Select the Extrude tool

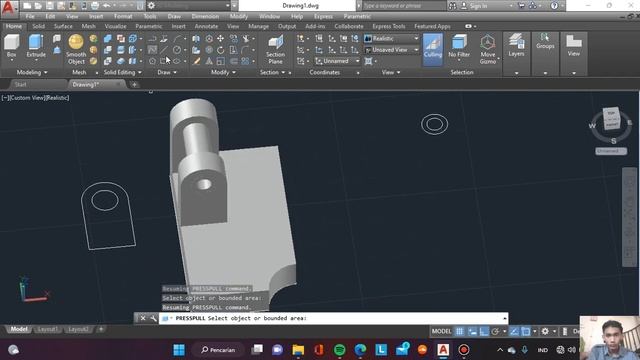coord(36,46)
